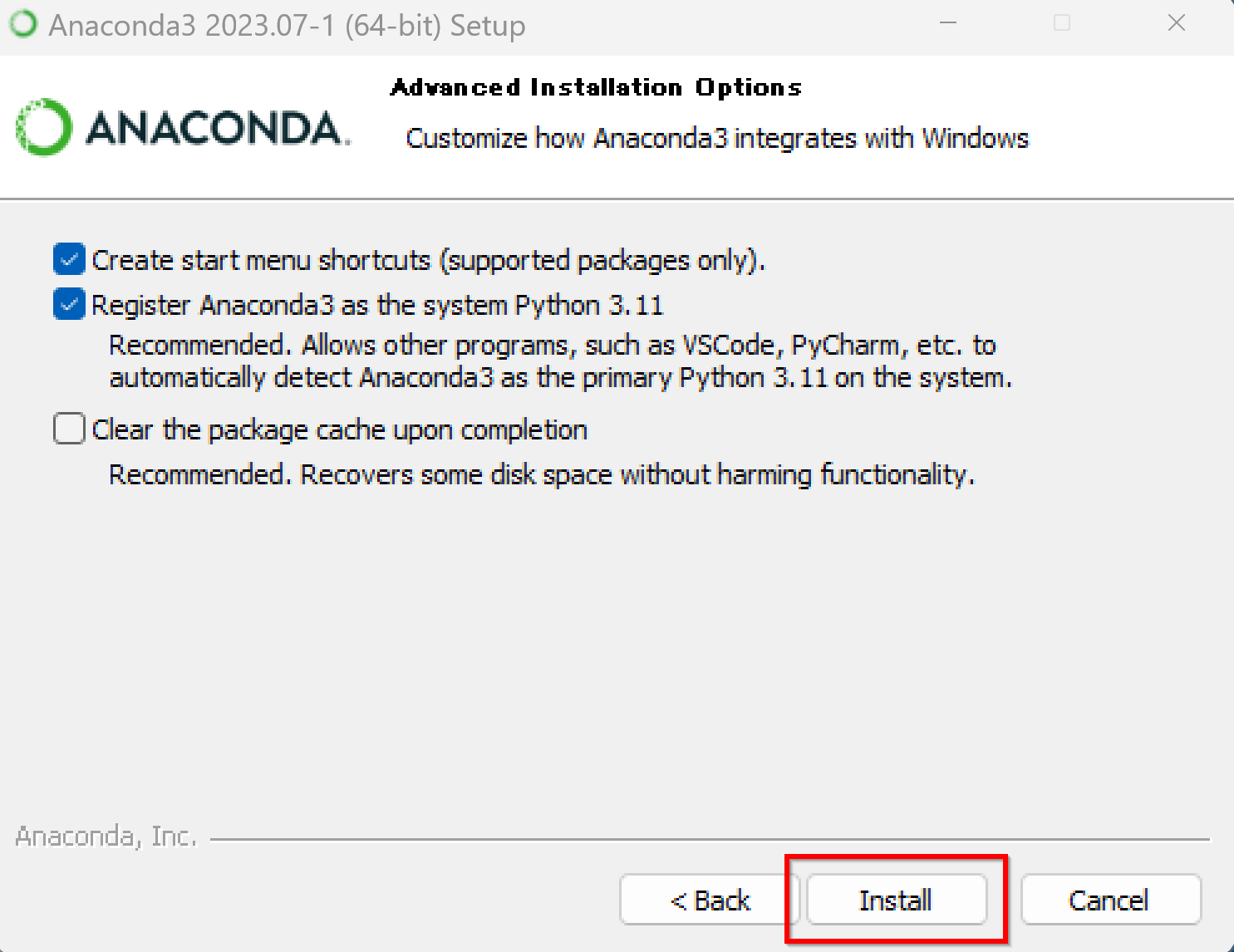Image resolution: width=1234 pixels, height=952 pixels.
Task: Click the 'Advanced Installation Options' heading
Action: [x=596, y=87]
